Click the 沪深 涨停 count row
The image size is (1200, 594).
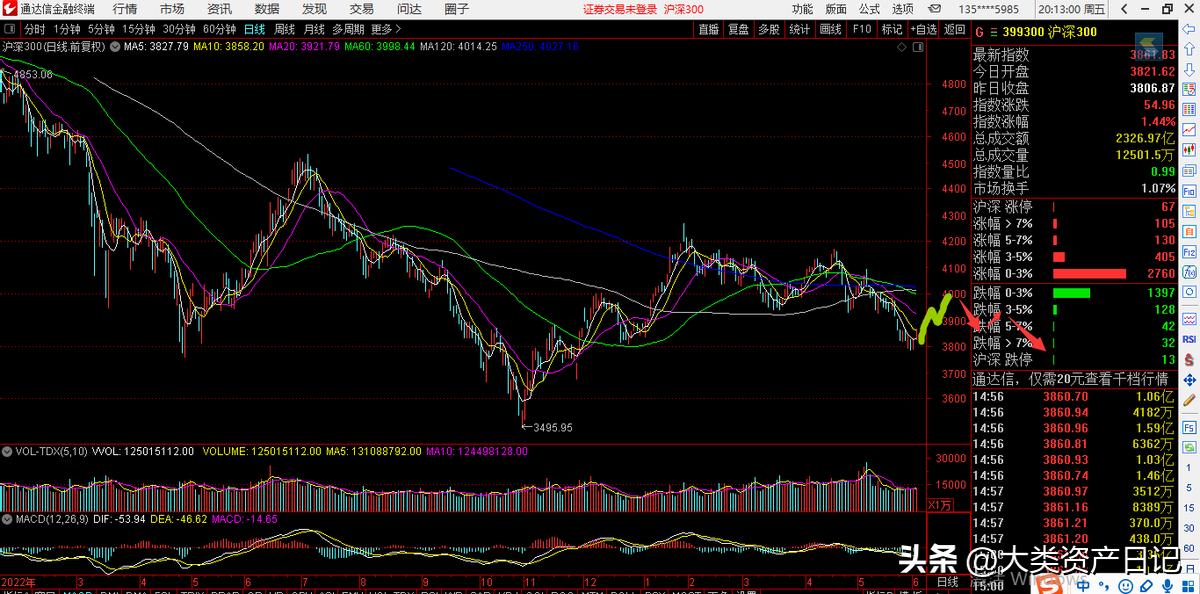[x=1073, y=206]
